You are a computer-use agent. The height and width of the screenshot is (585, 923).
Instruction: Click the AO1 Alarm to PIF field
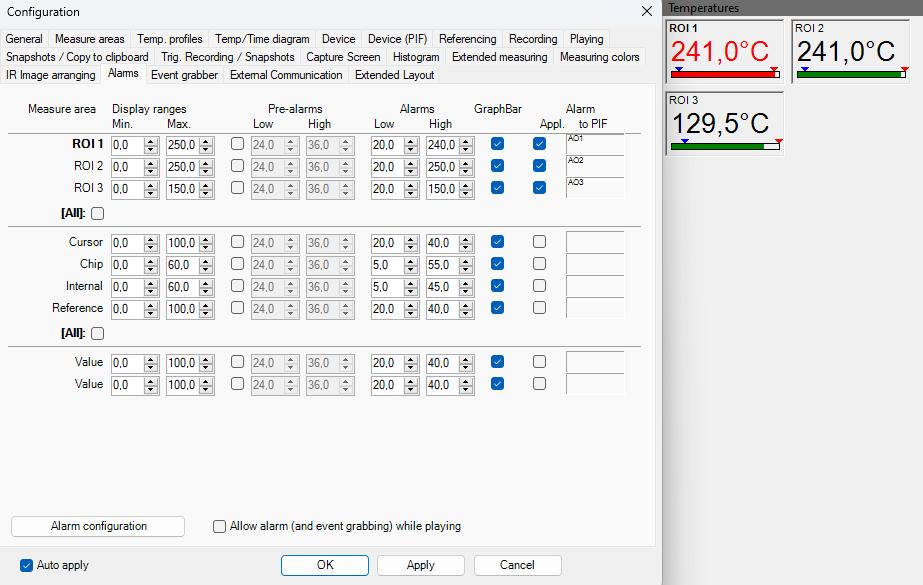click(x=594, y=143)
